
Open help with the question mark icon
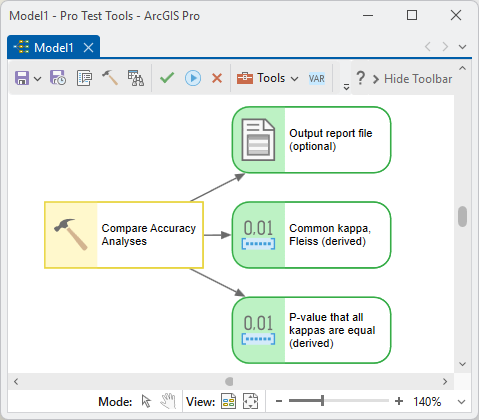point(360,78)
